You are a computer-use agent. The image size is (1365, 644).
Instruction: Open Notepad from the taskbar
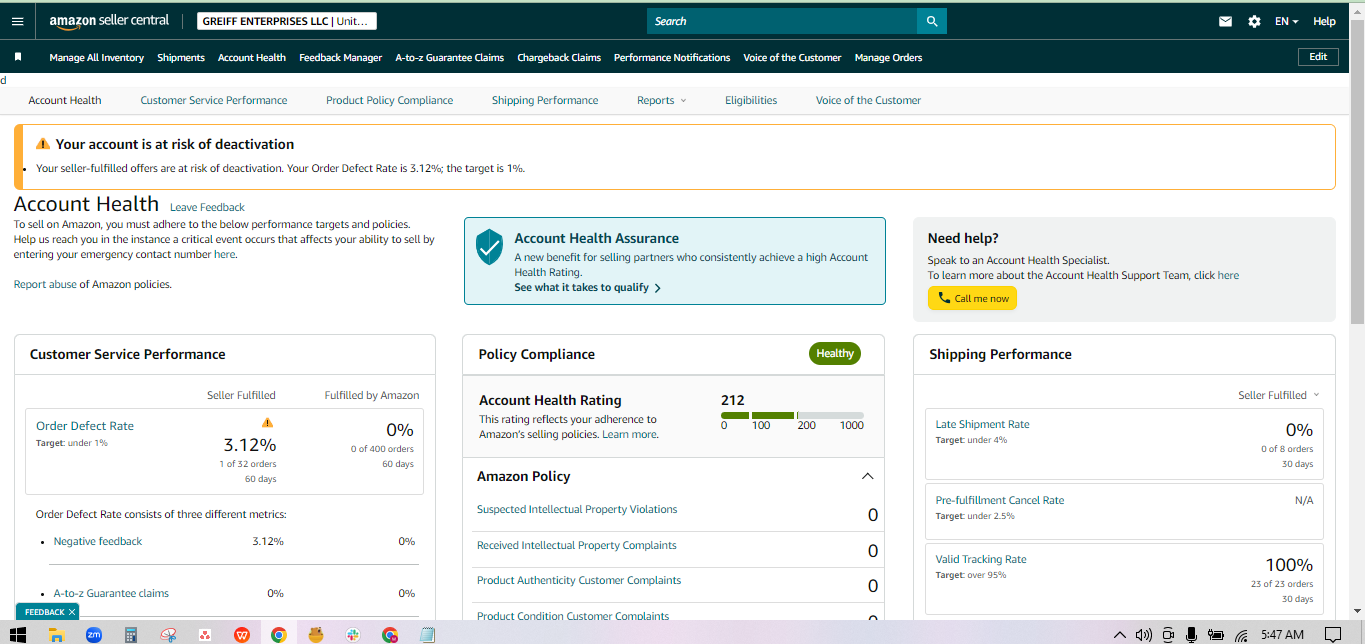(427, 634)
